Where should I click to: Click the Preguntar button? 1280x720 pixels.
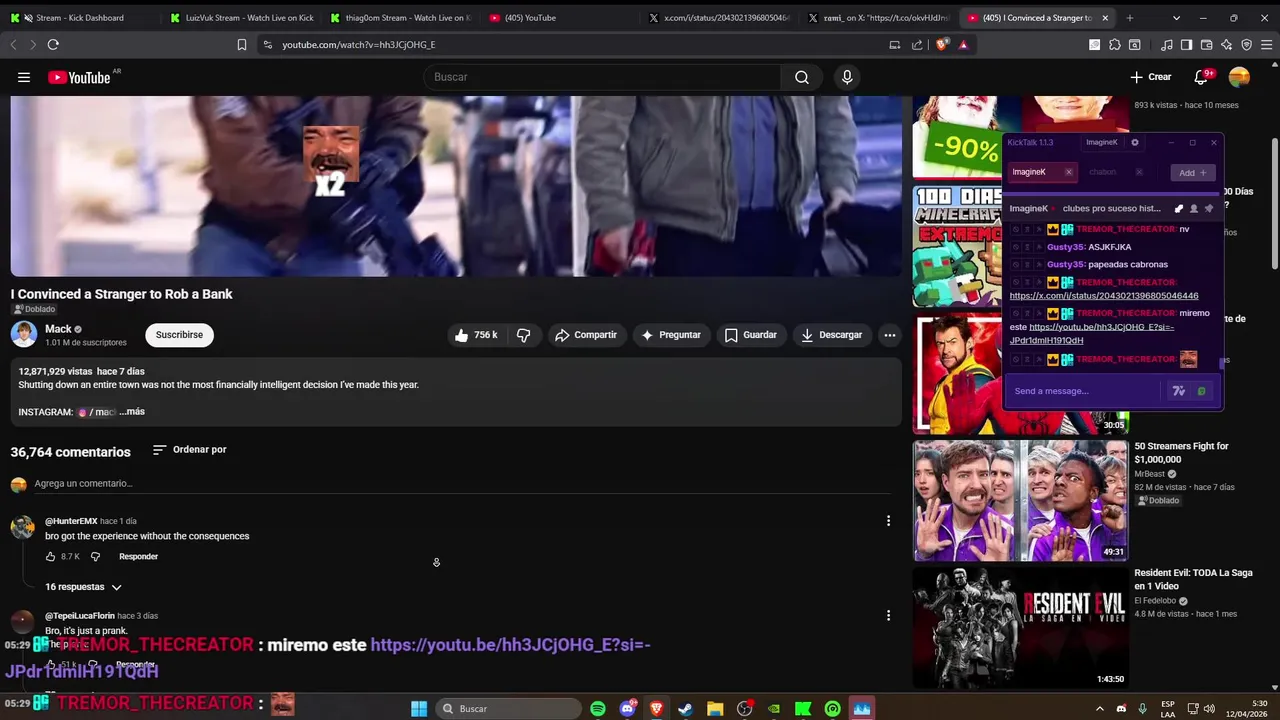point(671,335)
